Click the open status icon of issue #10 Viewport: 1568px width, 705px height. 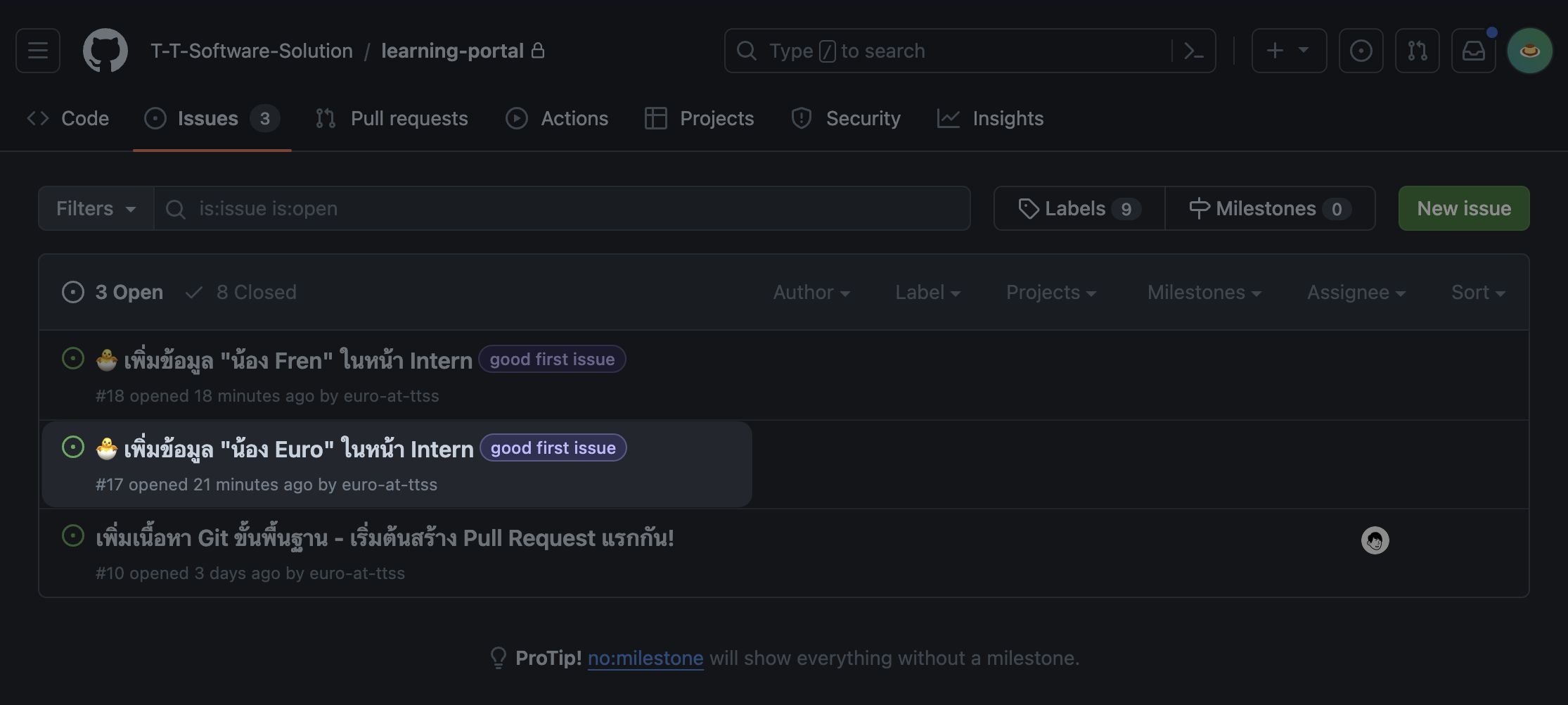tap(73, 535)
